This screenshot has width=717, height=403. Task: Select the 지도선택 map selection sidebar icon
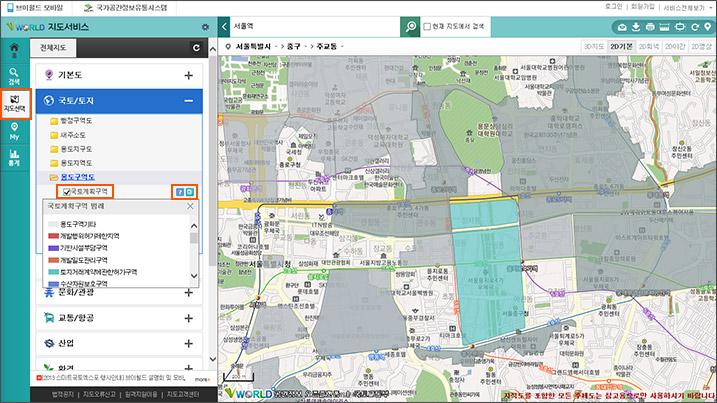pyautogui.click(x=15, y=104)
